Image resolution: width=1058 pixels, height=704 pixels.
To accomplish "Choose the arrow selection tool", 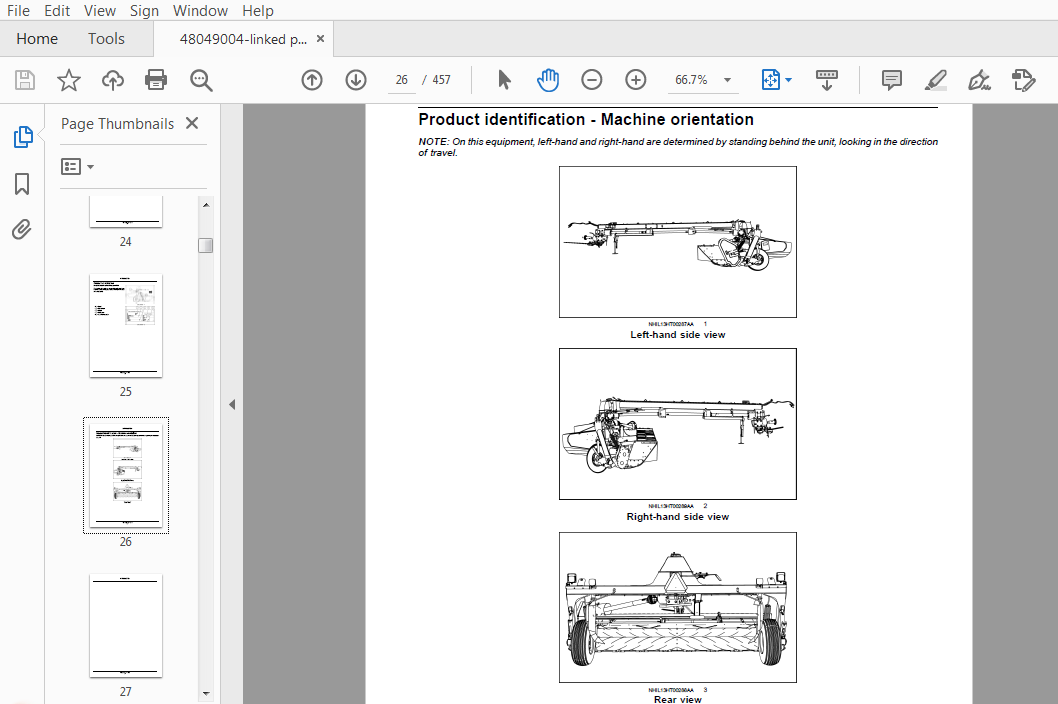I will coord(504,80).
